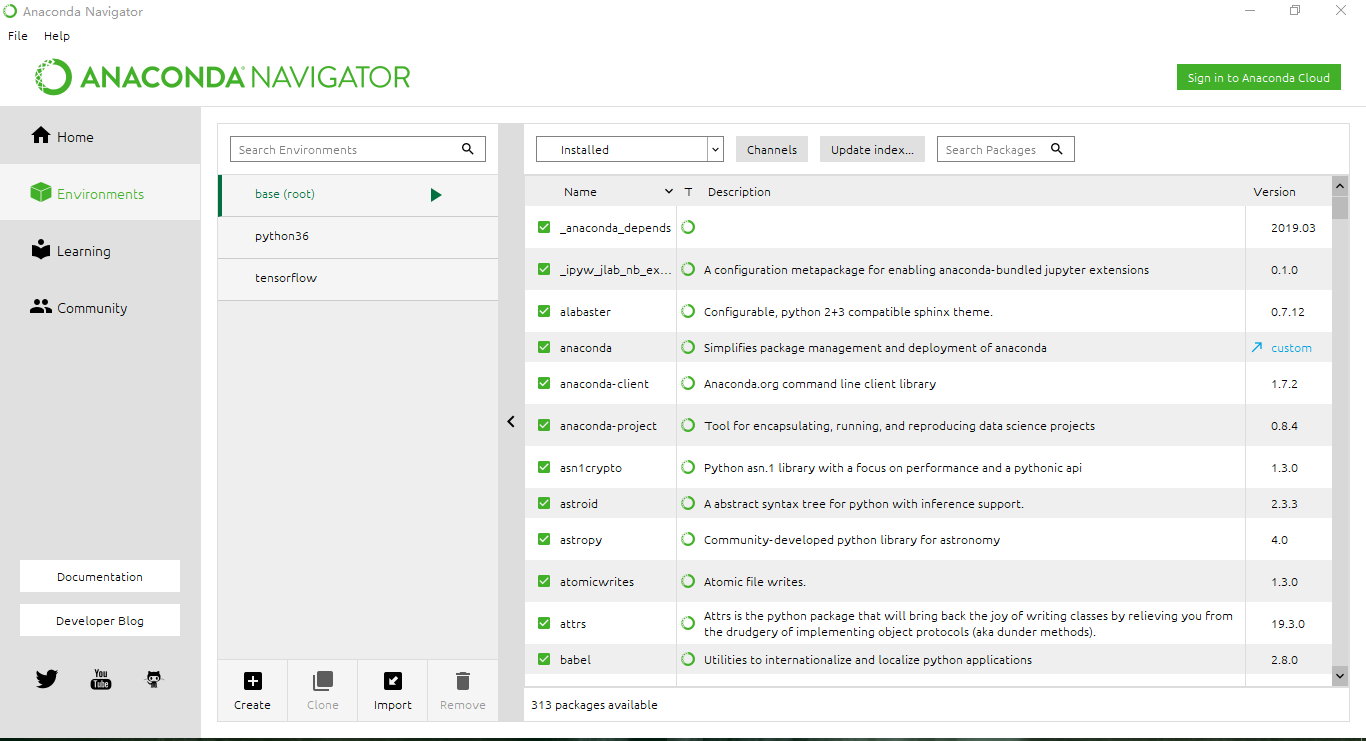Click the Name column sort arrow
This screenshot has width=1366, height=741.
click(x=669, y=192)
